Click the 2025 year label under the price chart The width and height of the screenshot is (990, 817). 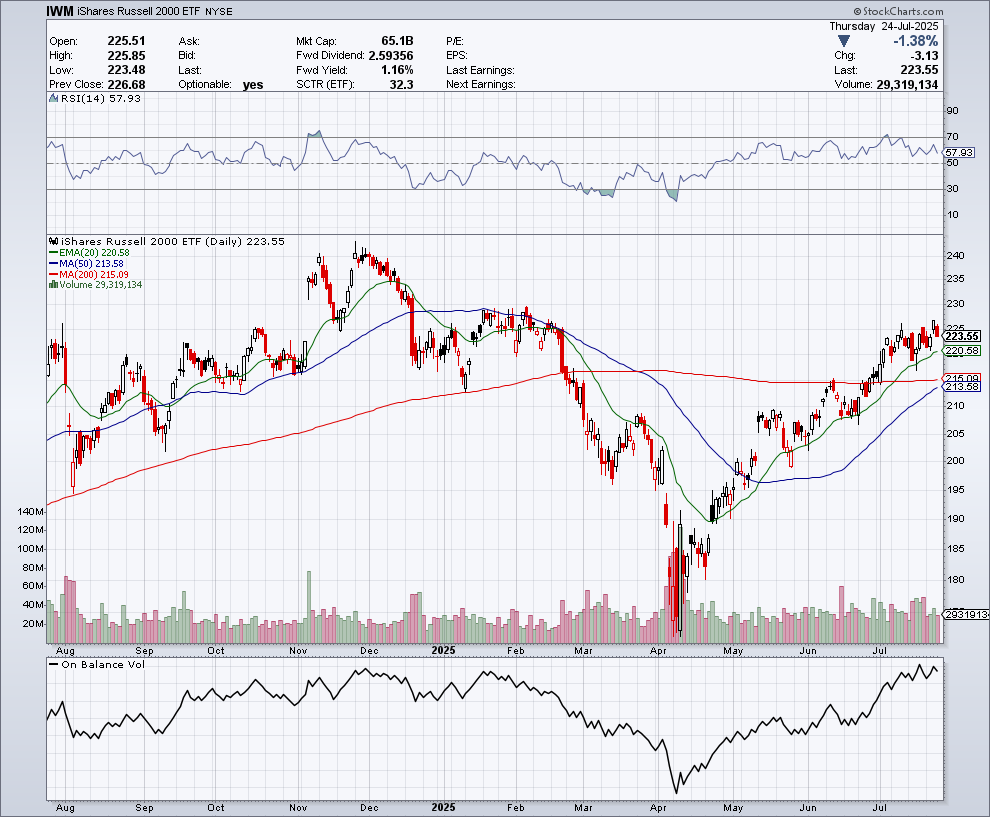445,649
